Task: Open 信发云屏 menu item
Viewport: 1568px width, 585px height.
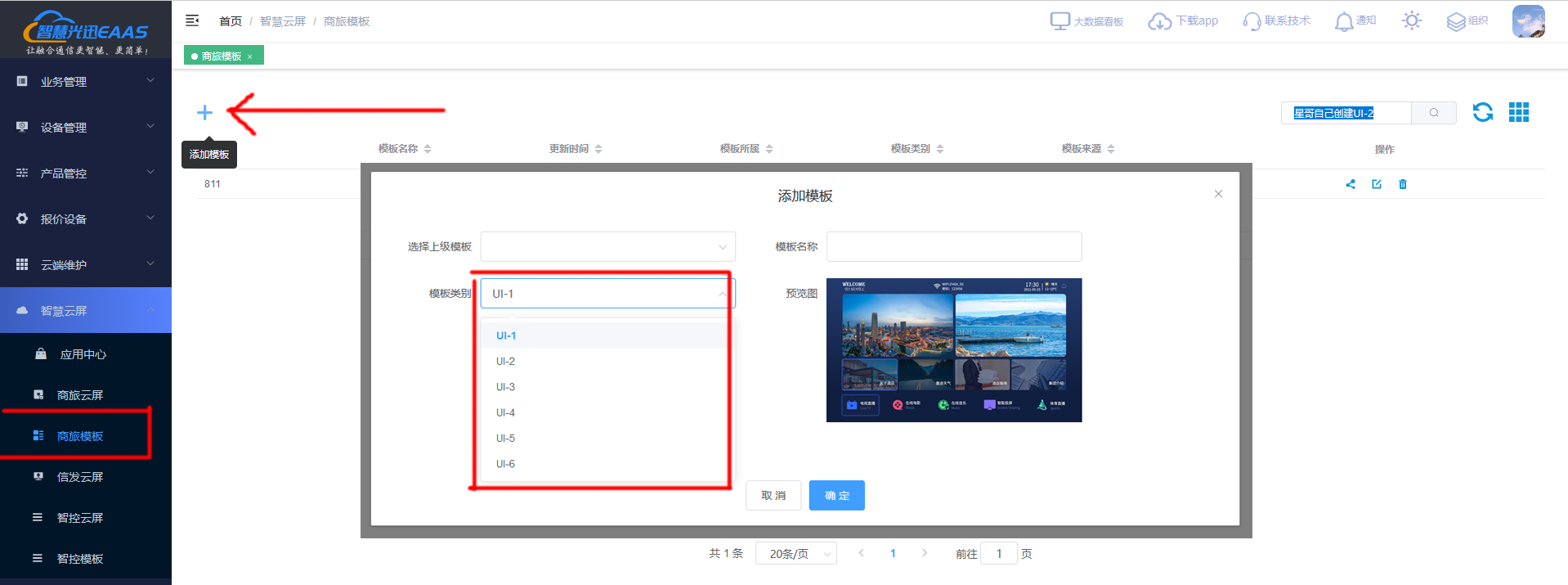Action: click(x=80, y=477)
